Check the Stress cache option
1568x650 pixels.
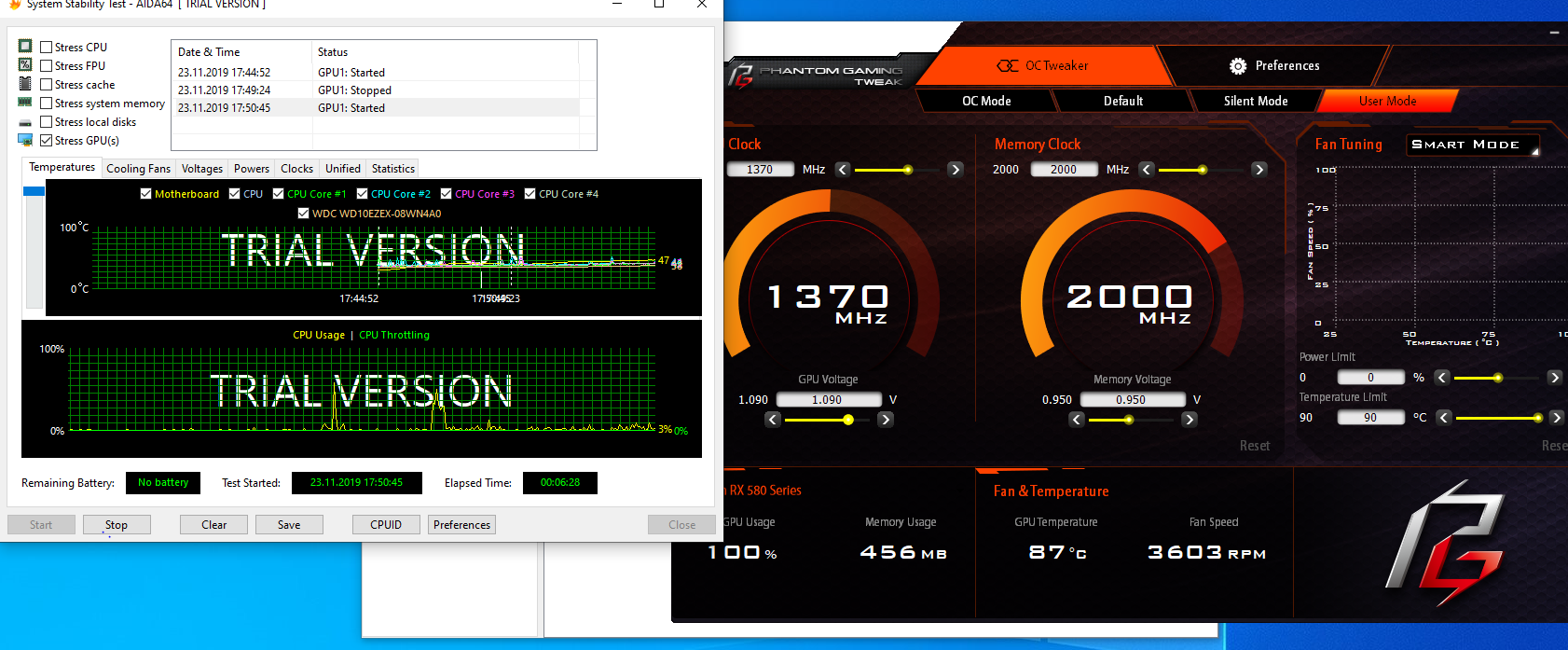(x=46, y=84)
